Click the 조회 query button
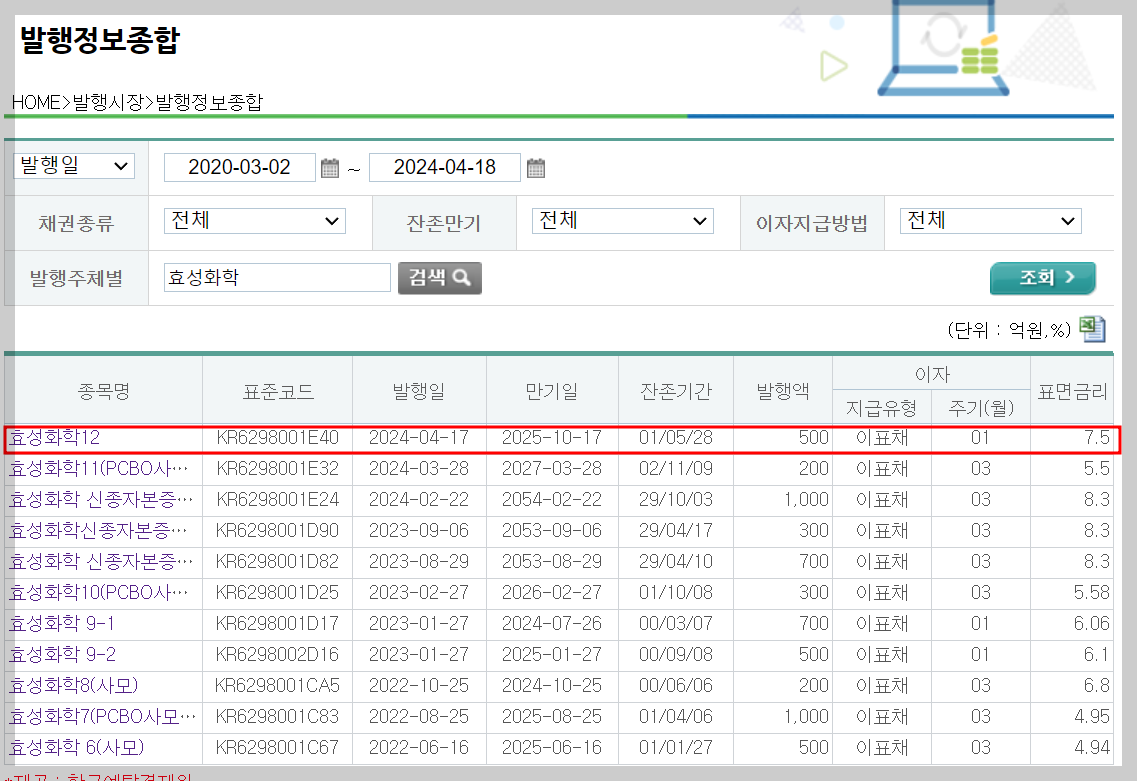1137x781 pixels. click(x=1043, y=278)
